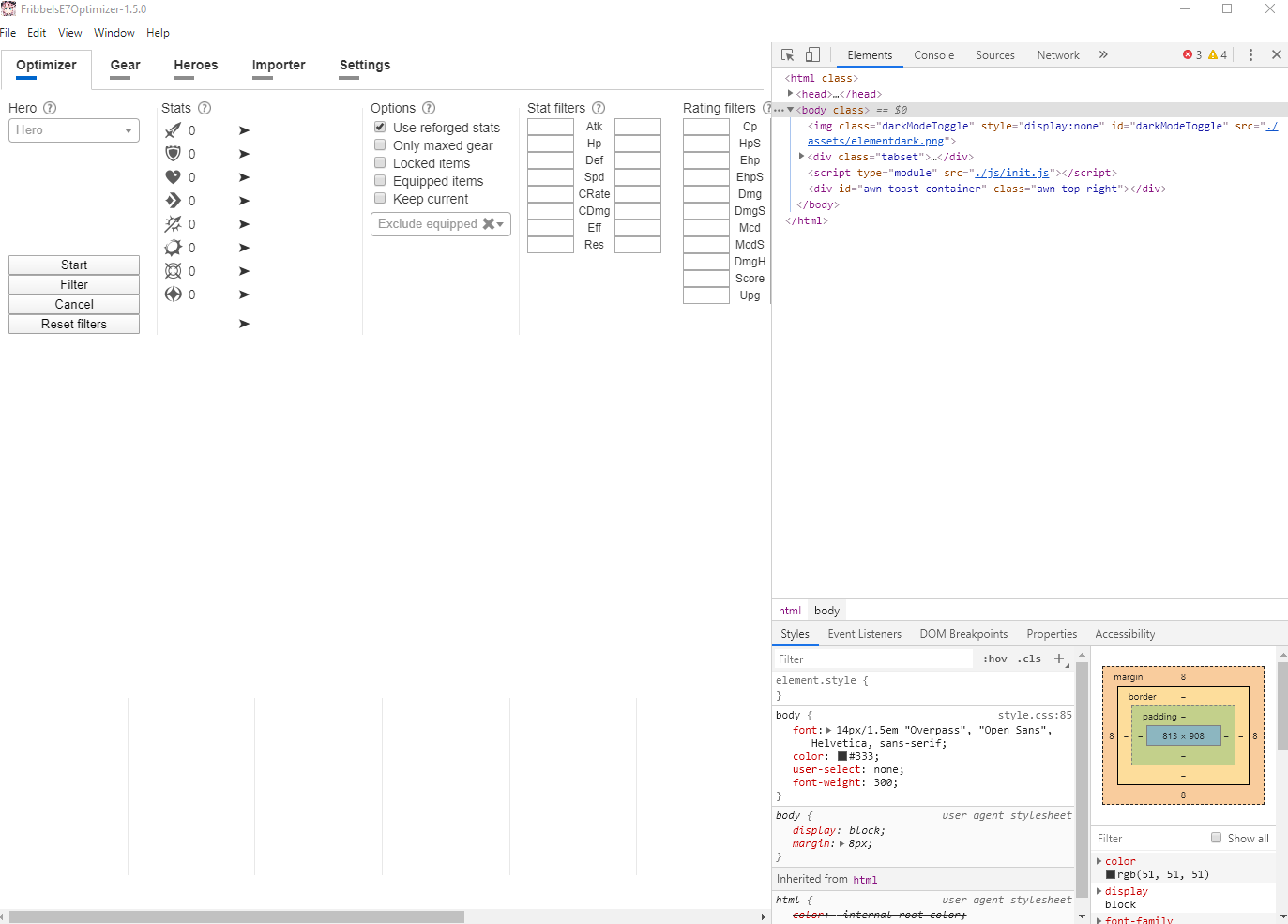Switch to the Console tab in DevTools
The width and height of the screenshot is (1288, 924).
tap(933, 54)
